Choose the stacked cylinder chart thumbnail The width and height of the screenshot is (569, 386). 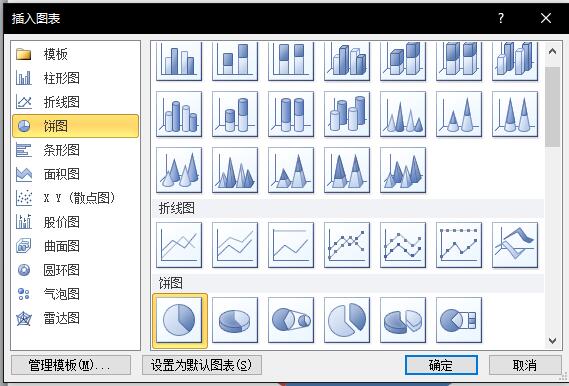tap(235, 114)
